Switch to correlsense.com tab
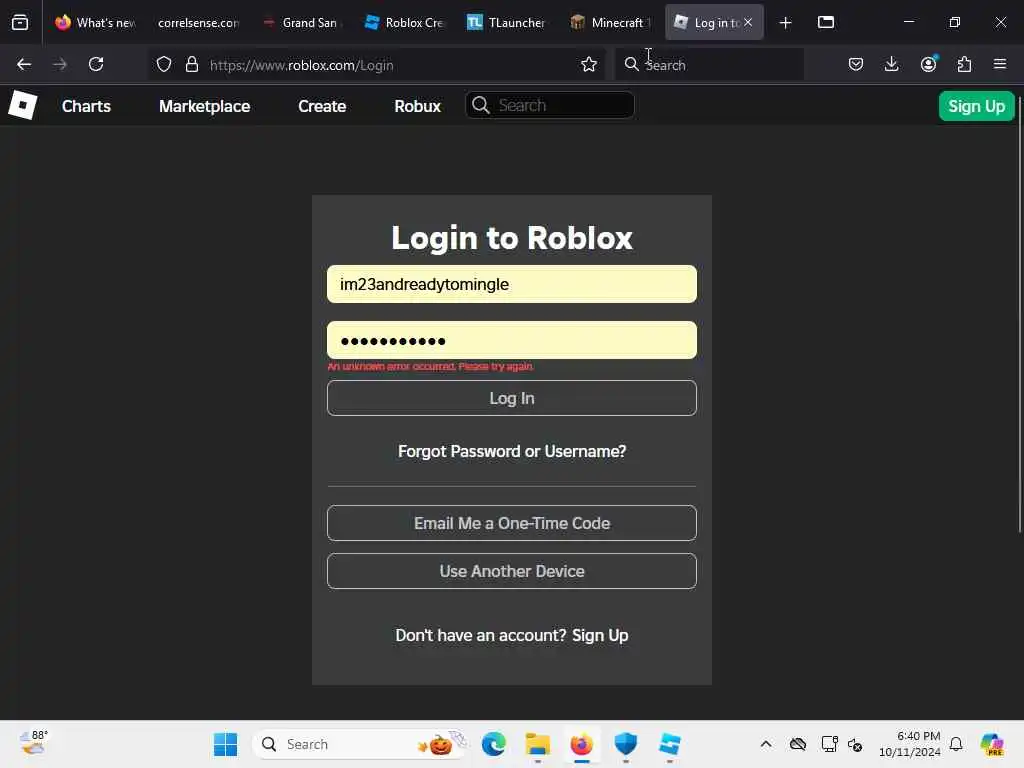This screenshot has width=1024, height=768. 199,23
